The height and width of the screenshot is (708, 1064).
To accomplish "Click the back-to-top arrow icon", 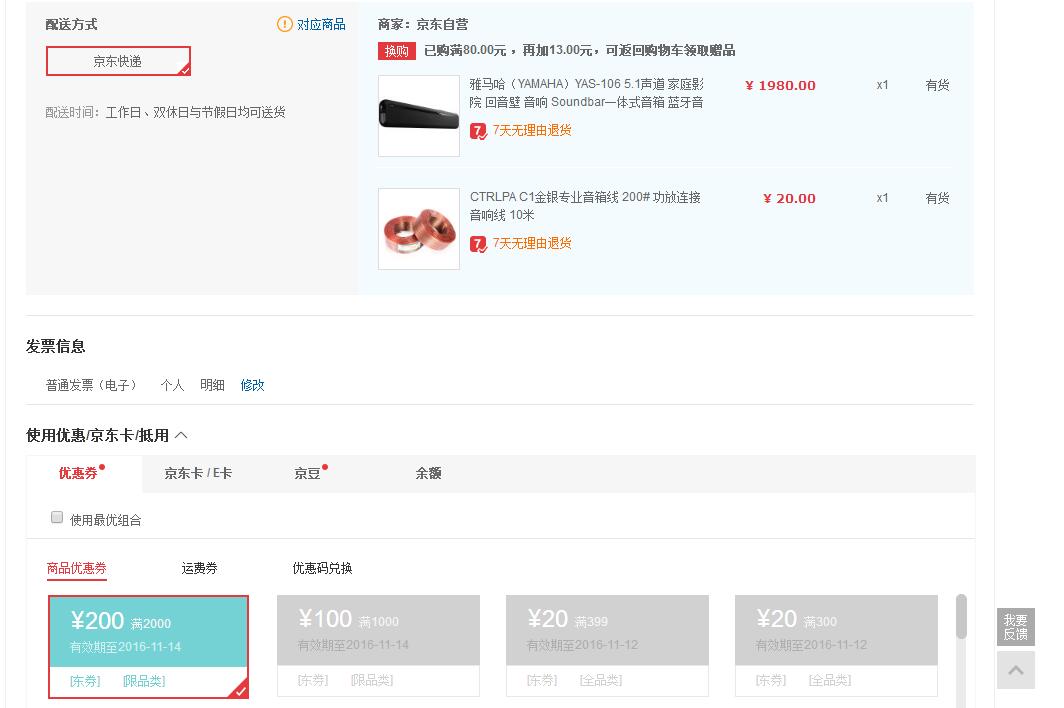I will pos(1015,670).
